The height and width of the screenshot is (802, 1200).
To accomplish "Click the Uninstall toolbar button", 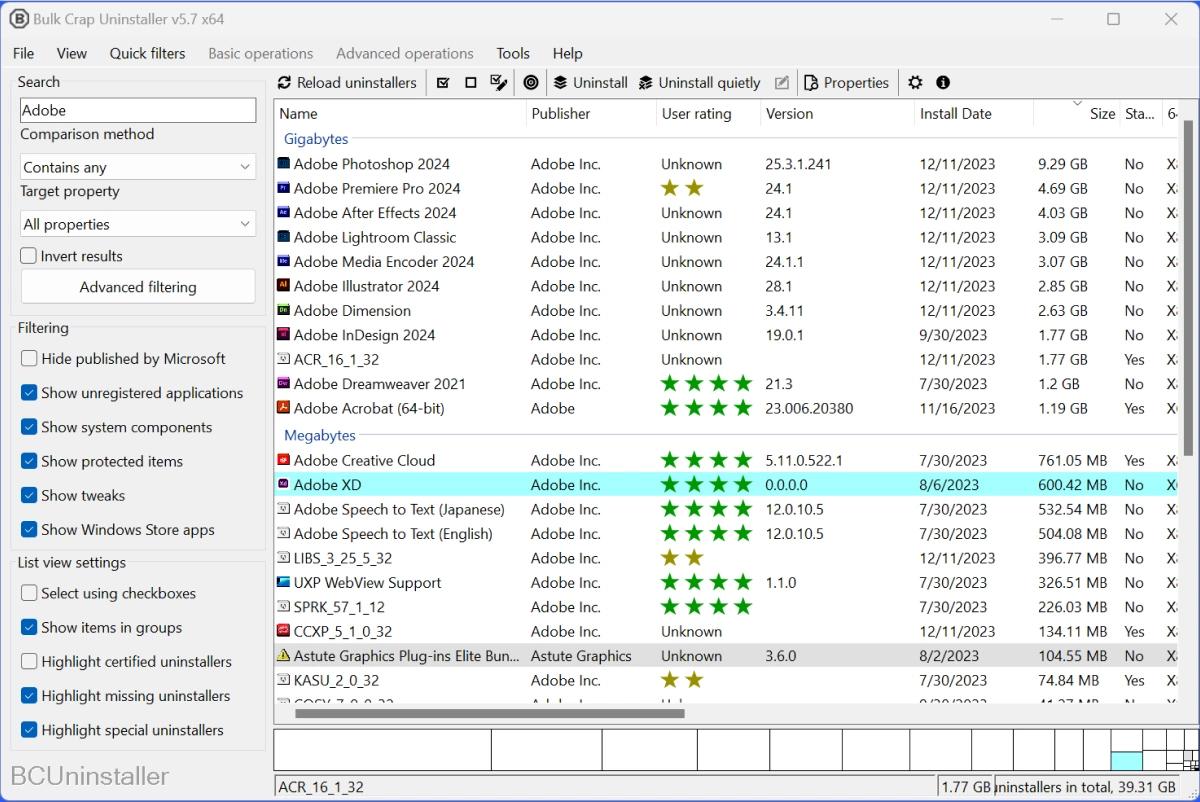I will tap(591, 83).
